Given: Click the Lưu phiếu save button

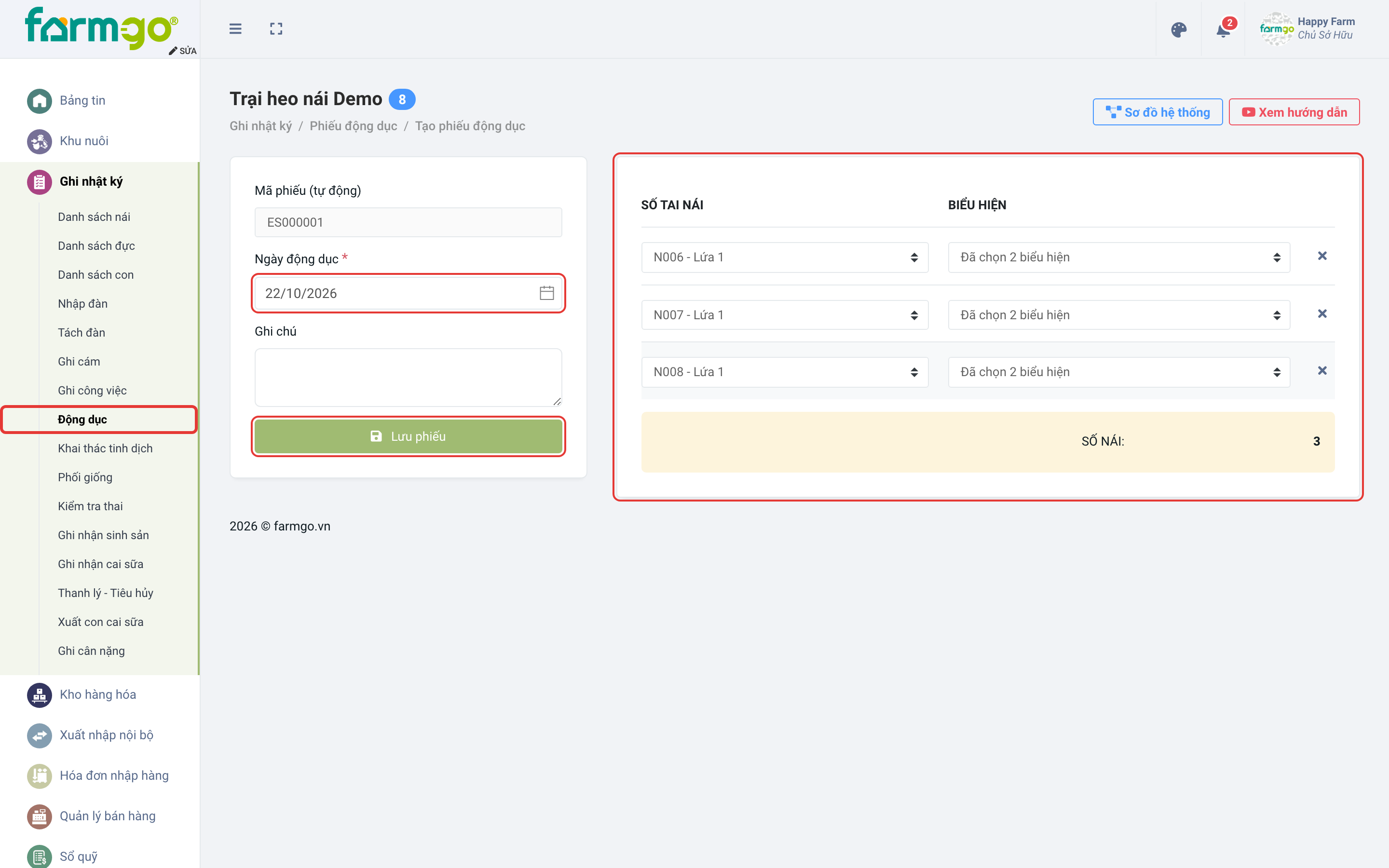Looking at the screenshot, I should [x=408, y=436].
